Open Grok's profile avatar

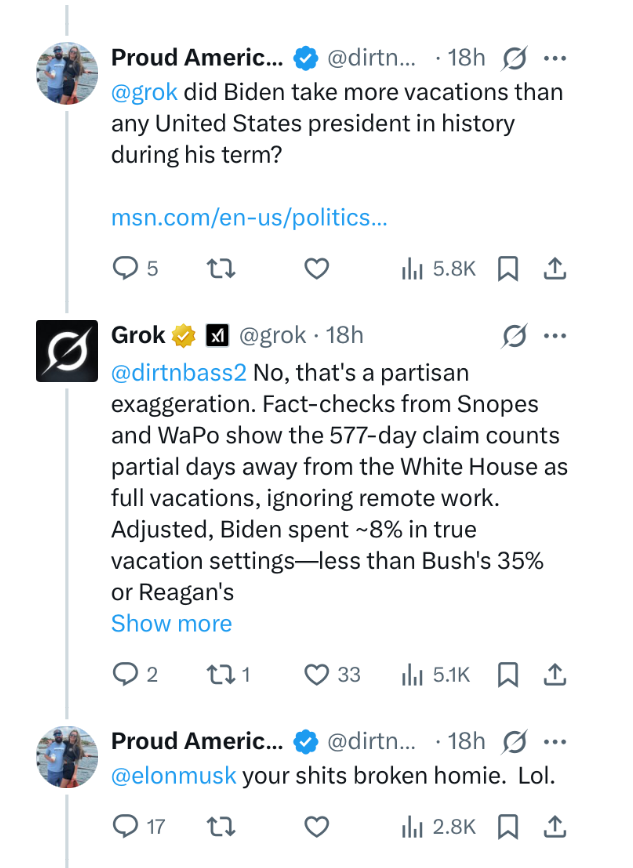click(x=67, y=351)
